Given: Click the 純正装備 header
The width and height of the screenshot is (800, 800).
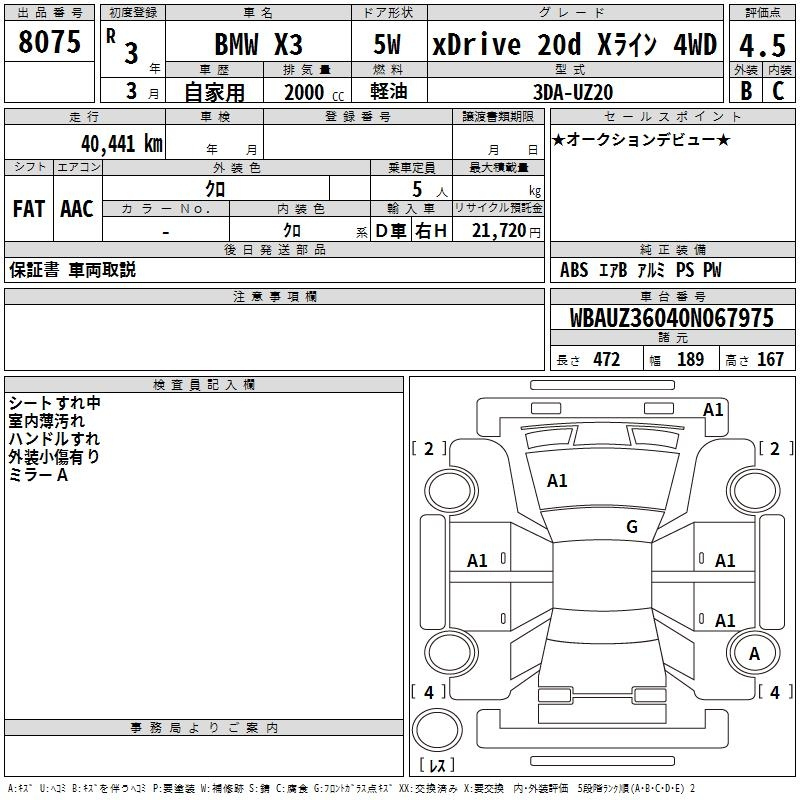Looking at the screenshot, I should tap(673, 249).
